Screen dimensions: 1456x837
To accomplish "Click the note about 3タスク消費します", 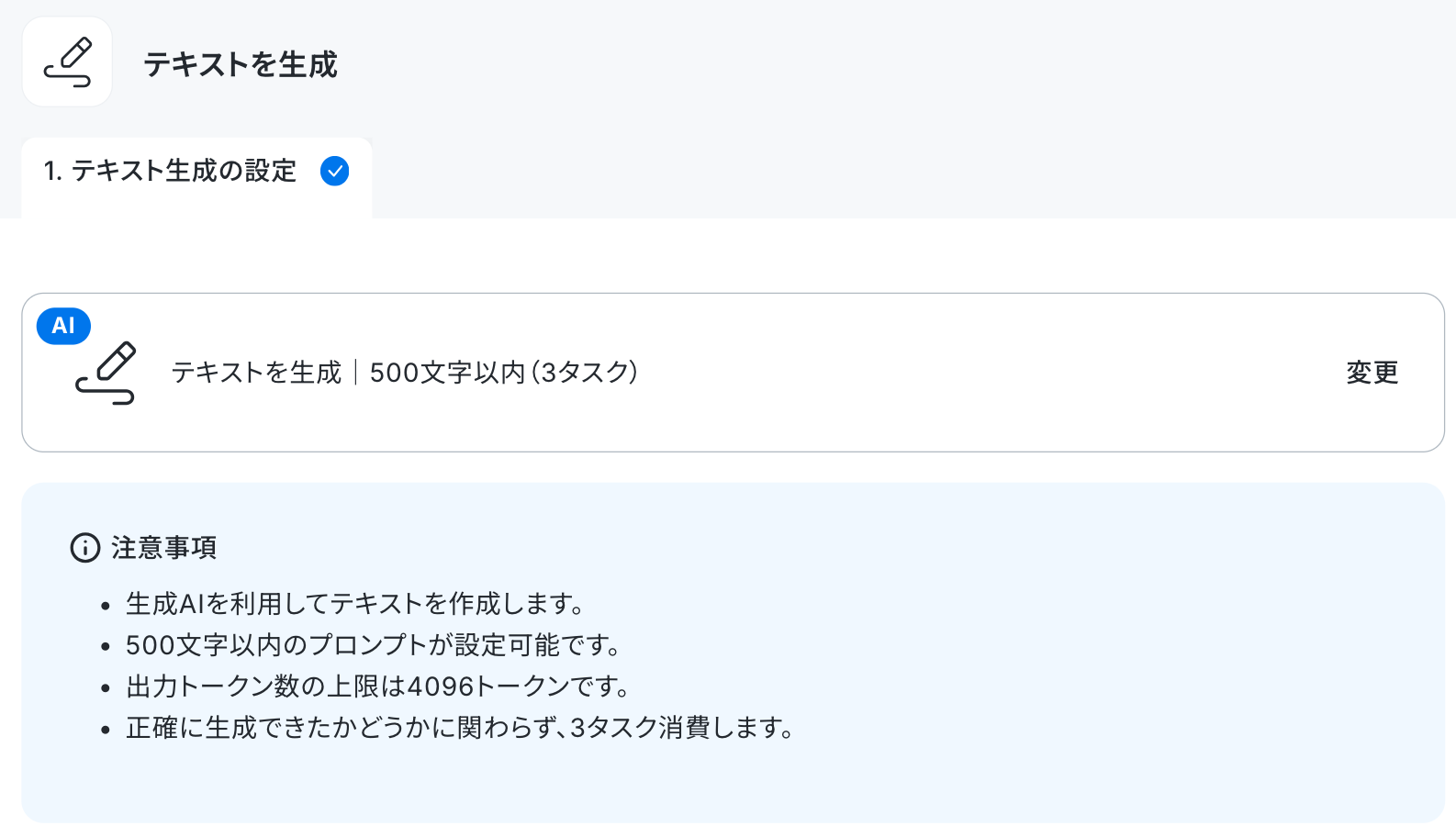I will pos(460,728).
